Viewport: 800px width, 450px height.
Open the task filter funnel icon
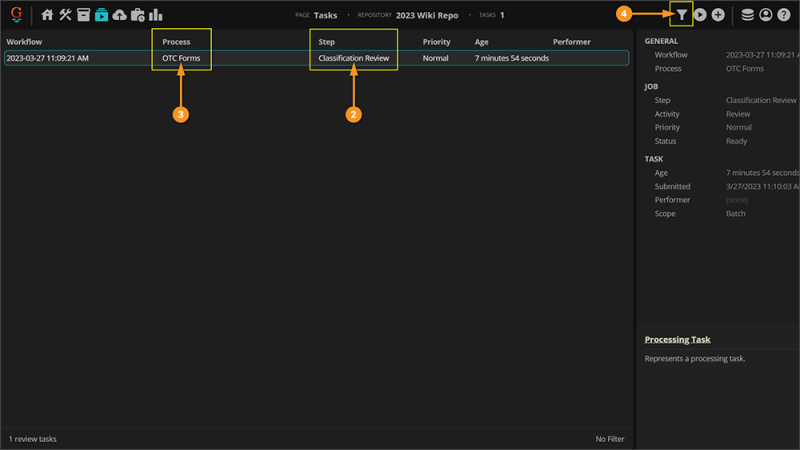(682, 15)
